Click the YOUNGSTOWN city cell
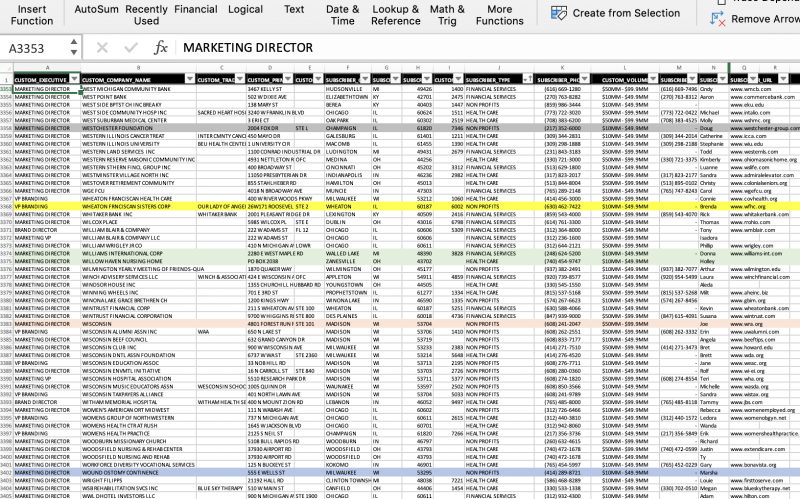Image resolution: width=800 pixels, height=499 pixels. (348, 285)
